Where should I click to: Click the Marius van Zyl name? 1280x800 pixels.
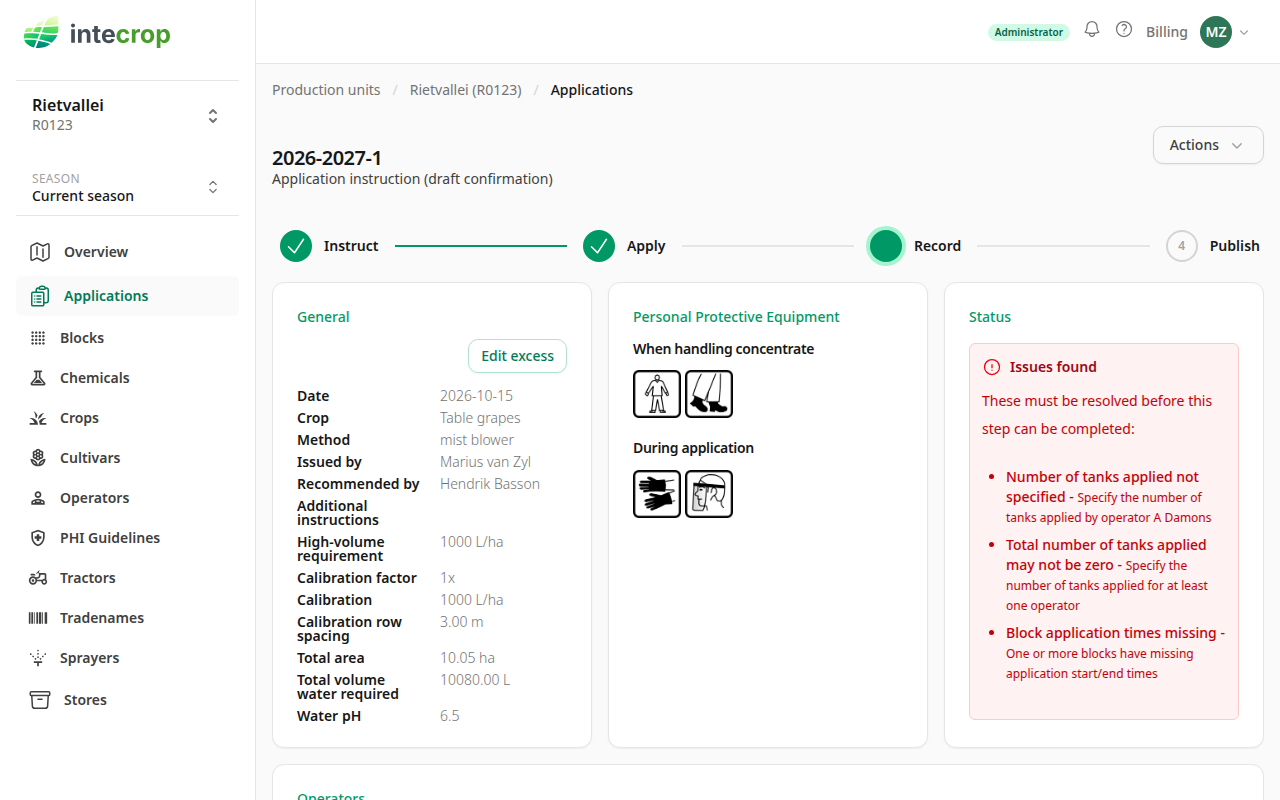click(x=485, y=462)
